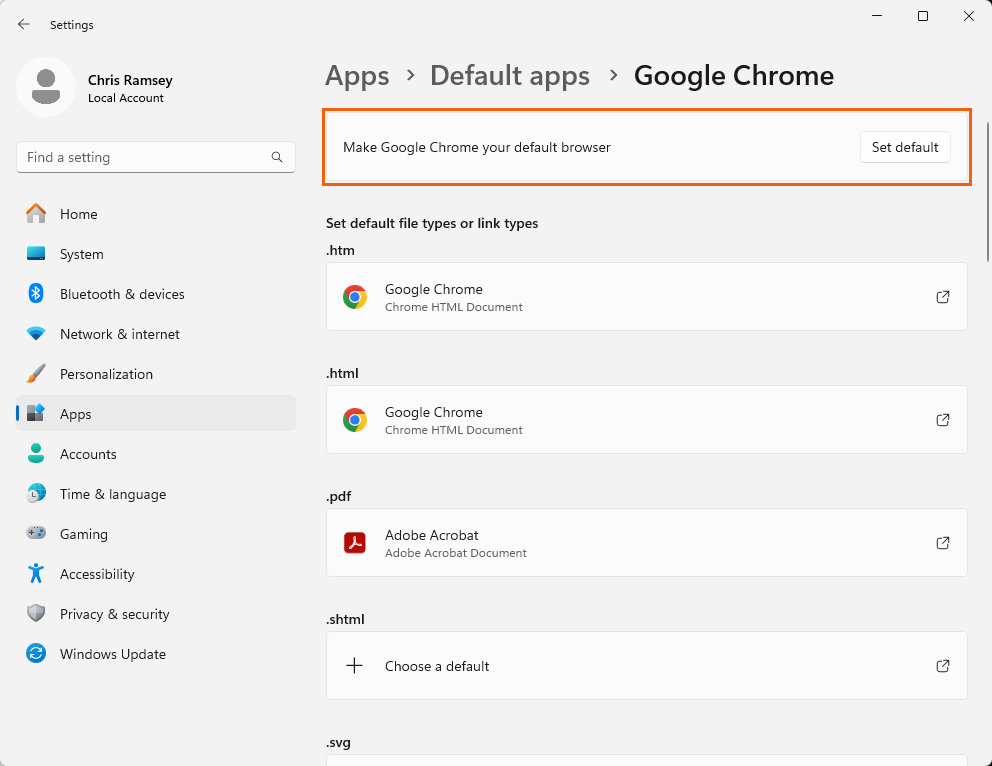992x766 pixels.
Task: Click the Apps sidebar icon
Action: 36,413
